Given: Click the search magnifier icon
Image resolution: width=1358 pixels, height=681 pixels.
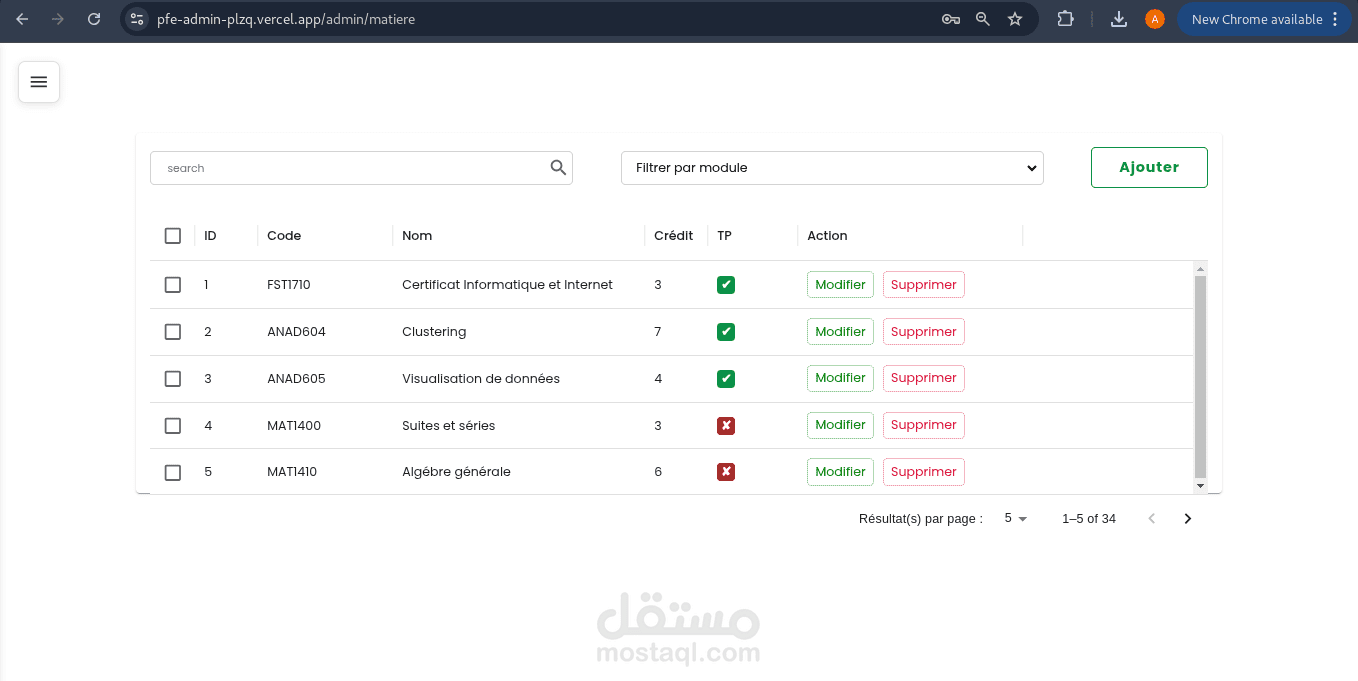Looking at the screenshot, I should (x=558, y=168).
